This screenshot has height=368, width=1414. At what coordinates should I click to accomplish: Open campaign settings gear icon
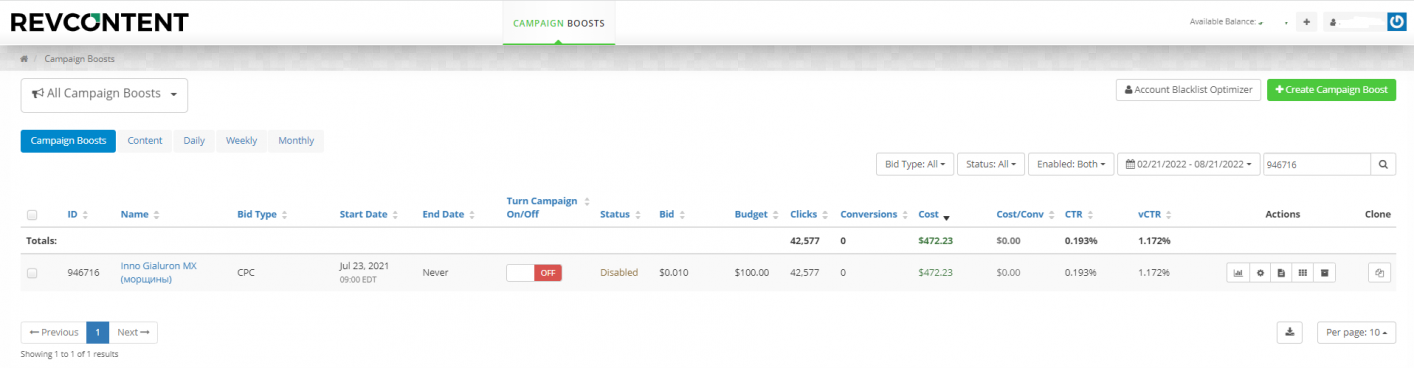click(x=1260, y=272)
